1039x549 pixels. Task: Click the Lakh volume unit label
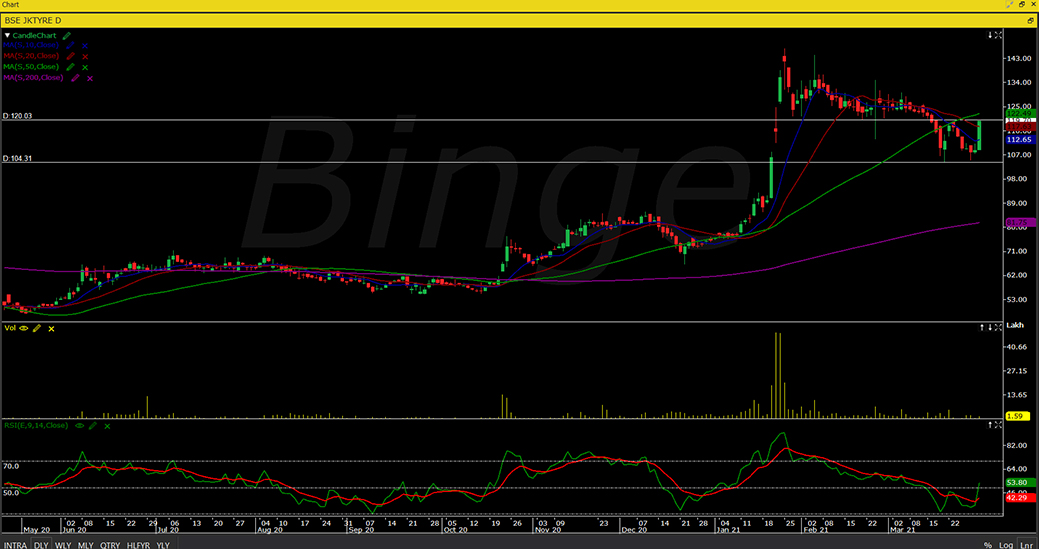(x=1015, y=327)
